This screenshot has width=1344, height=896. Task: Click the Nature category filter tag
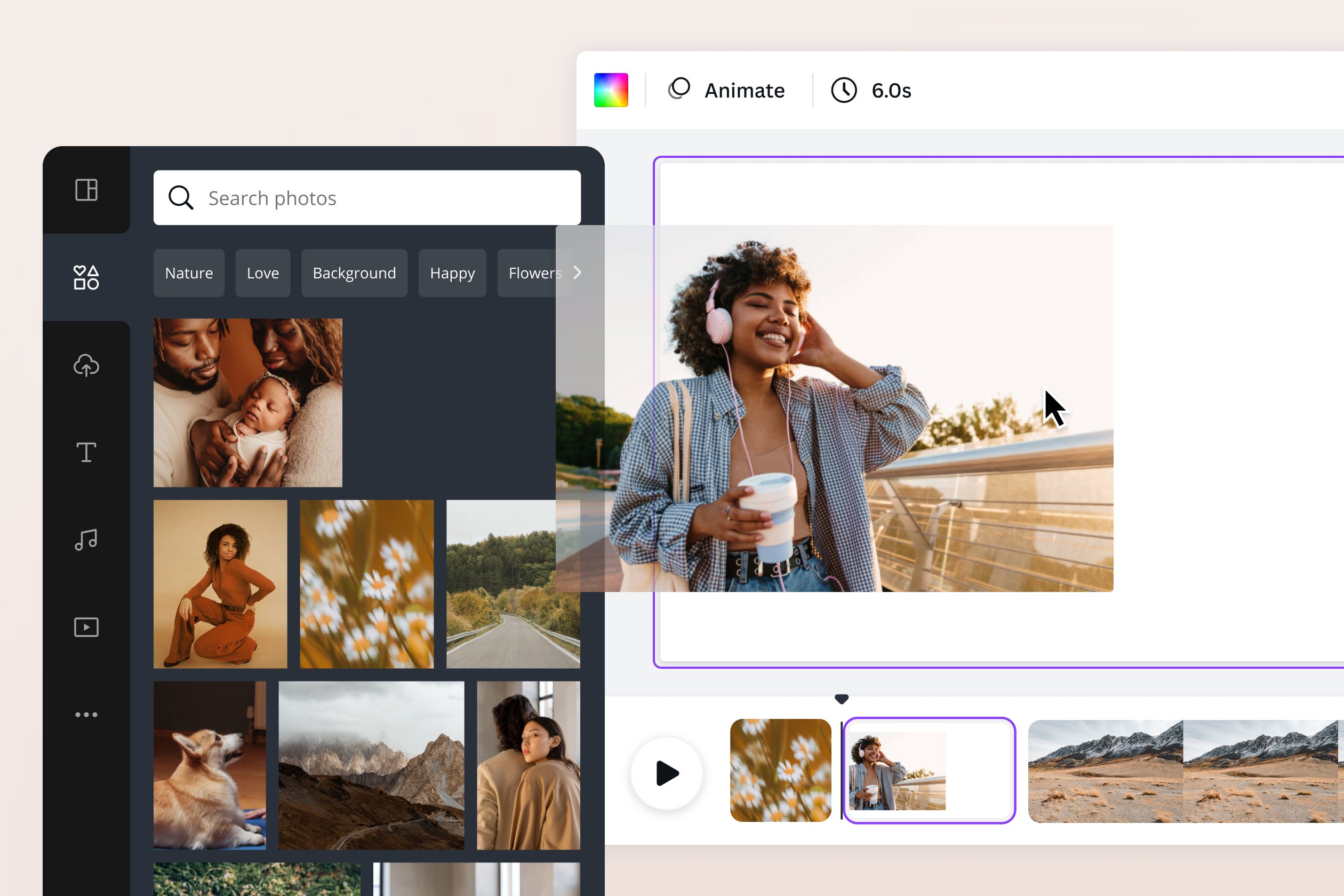[x=189, y=272]
